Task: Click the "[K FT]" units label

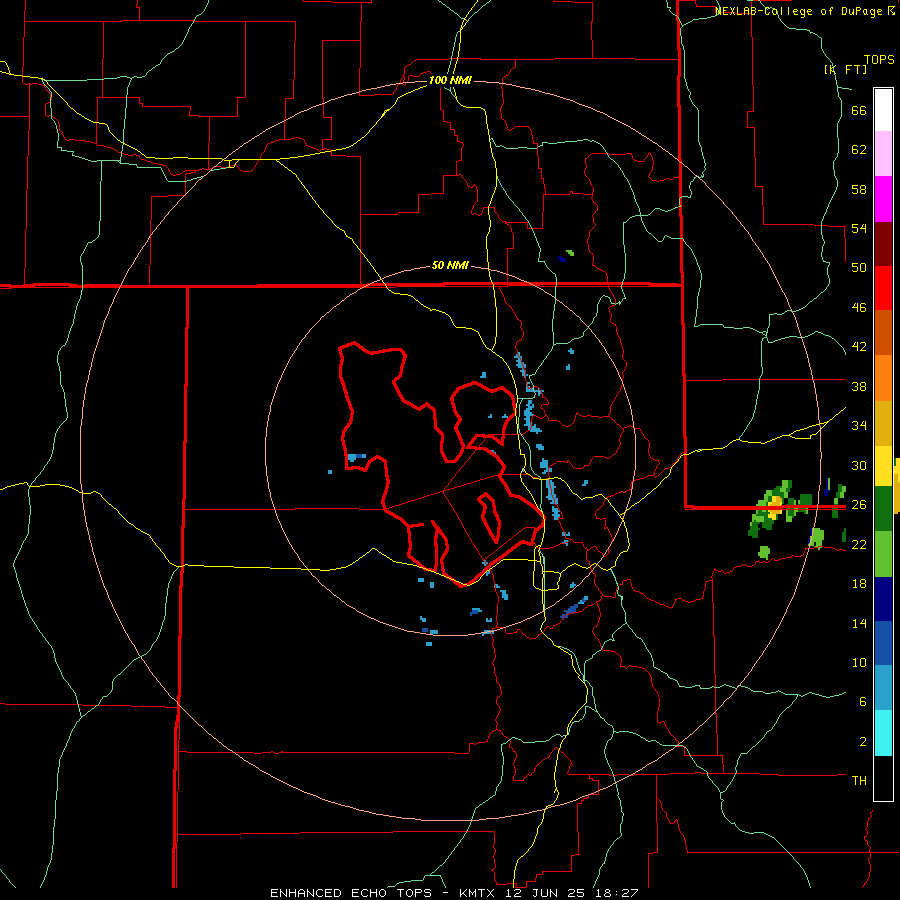Action: 845,69
